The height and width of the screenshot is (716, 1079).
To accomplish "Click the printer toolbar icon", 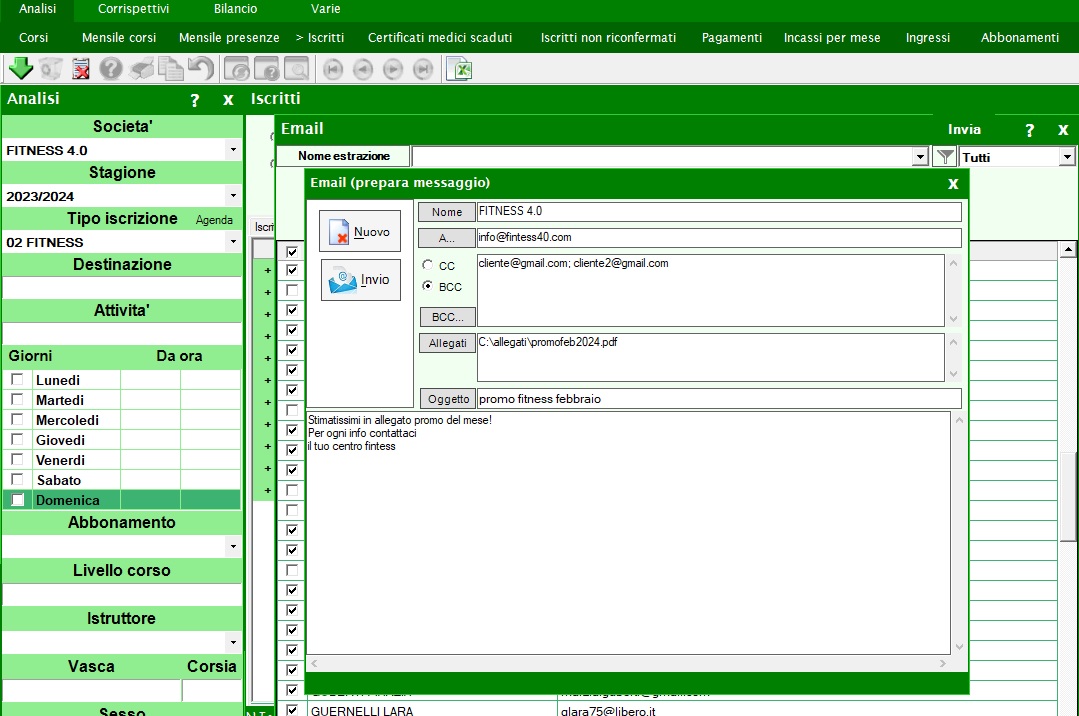I will point(141,69).
